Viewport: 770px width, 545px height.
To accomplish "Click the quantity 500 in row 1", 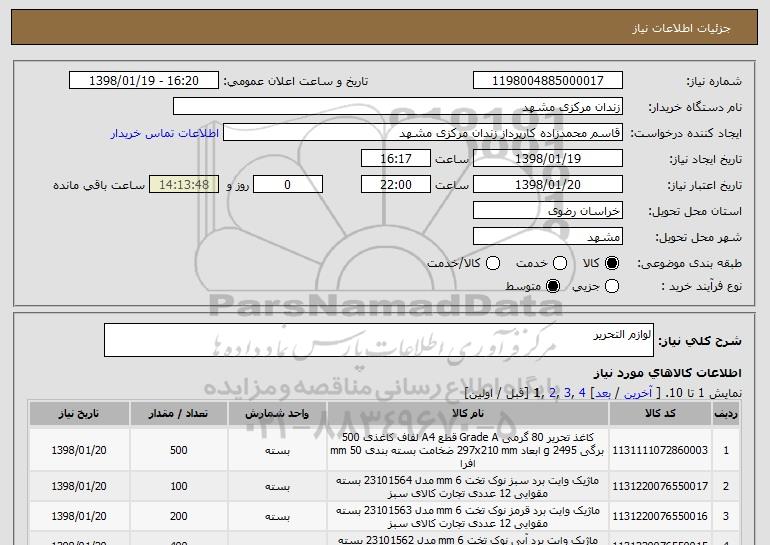I will pyautogui.click(x=178, y=450).
